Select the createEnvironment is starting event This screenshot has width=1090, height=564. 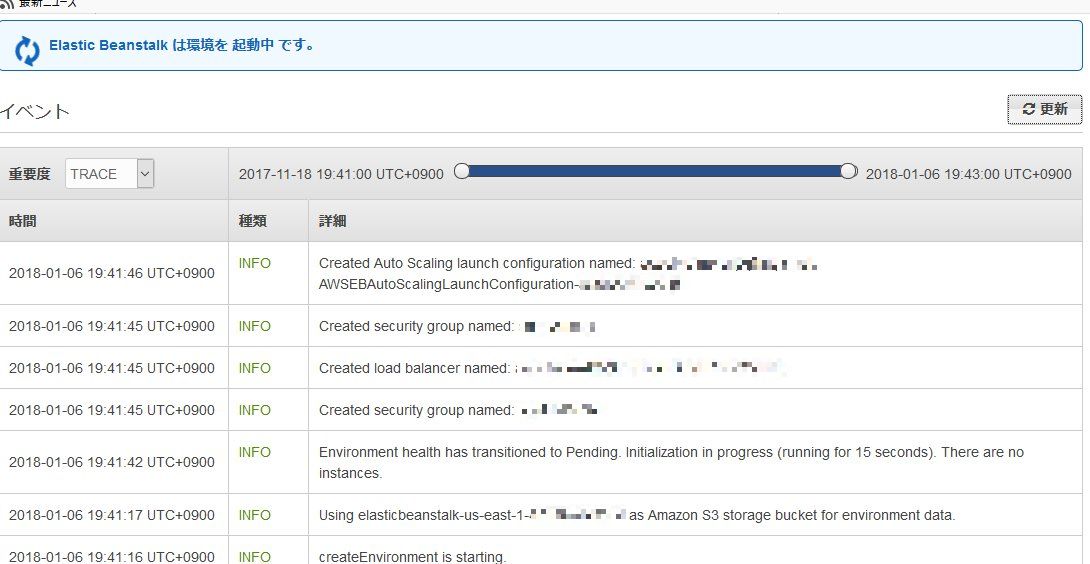412,556
